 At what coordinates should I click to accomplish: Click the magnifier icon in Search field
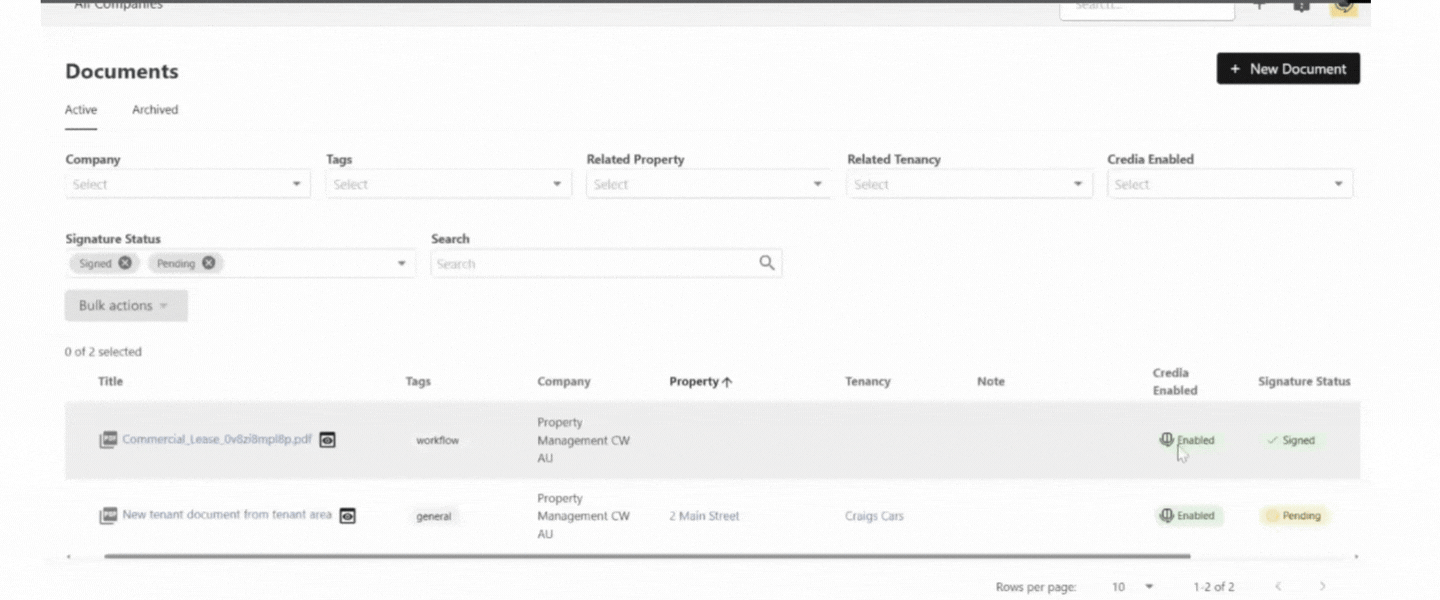pyautogui.click(x=766, y=263)
